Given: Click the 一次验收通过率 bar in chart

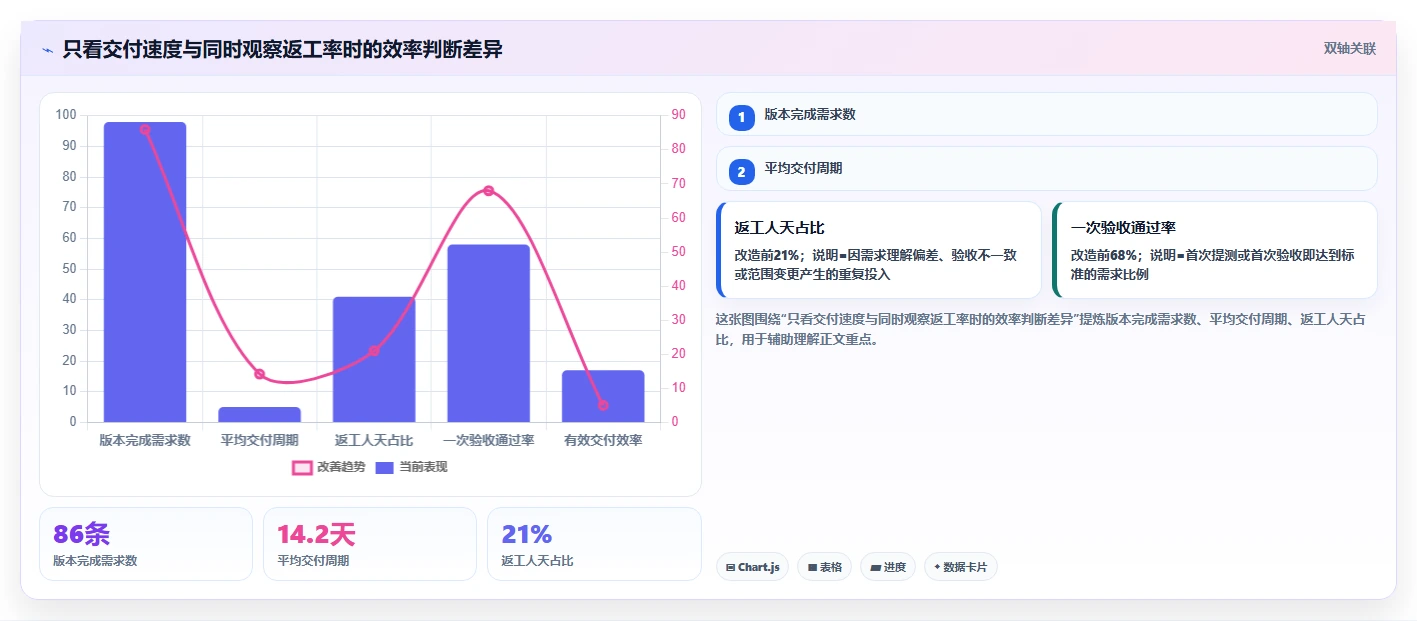Looking at the screenshot, I should click(x=488, y=333).
